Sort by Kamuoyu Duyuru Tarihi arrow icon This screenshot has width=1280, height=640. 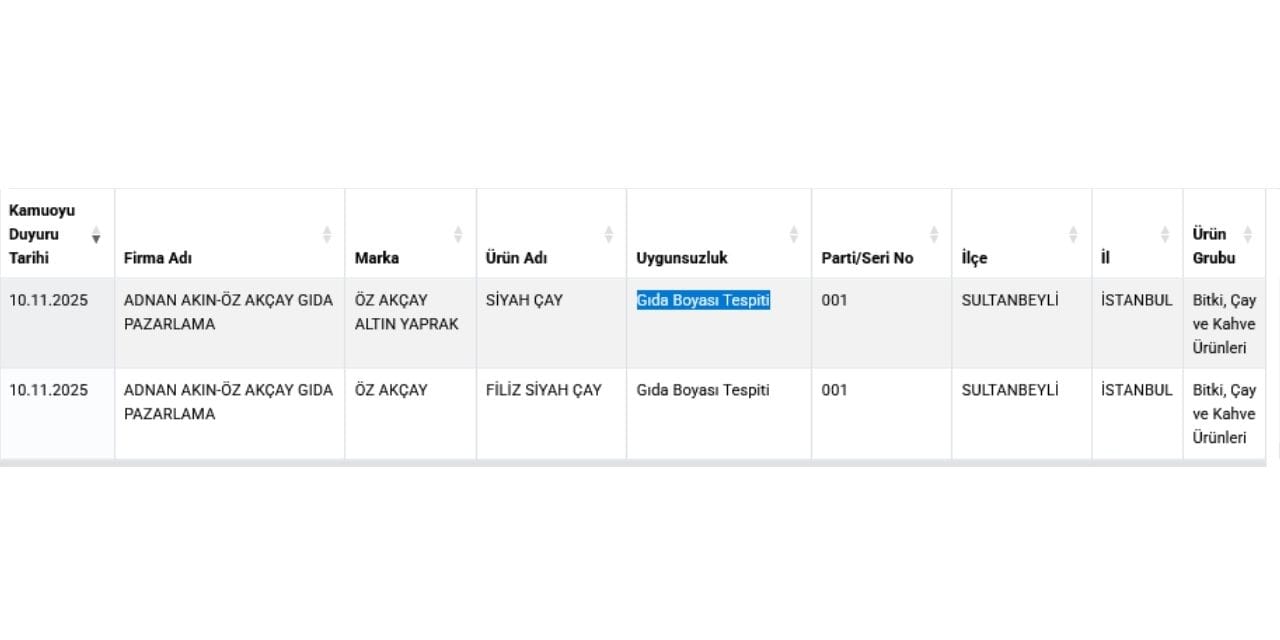(x=96, y=235)
